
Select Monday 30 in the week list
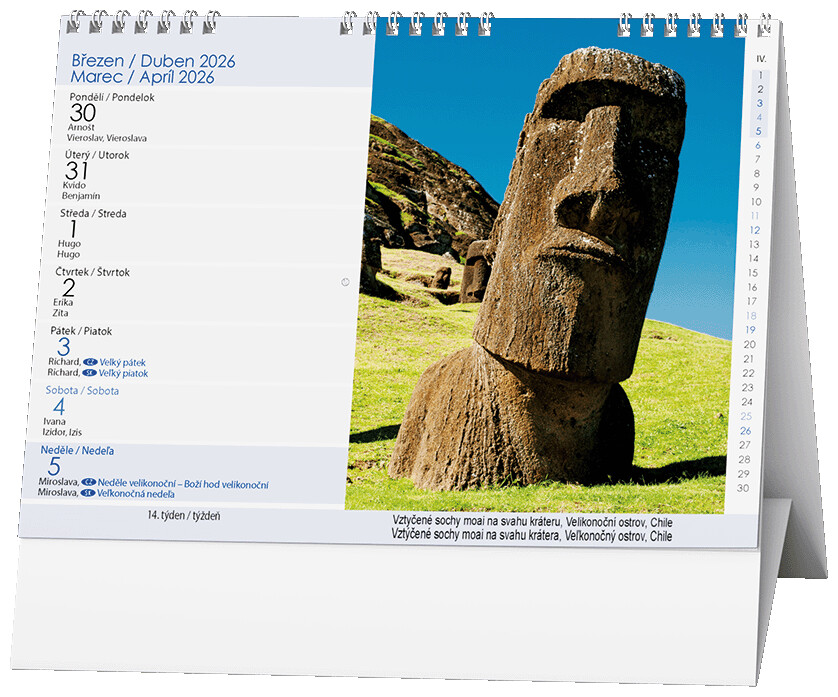[x=82, y=113]
